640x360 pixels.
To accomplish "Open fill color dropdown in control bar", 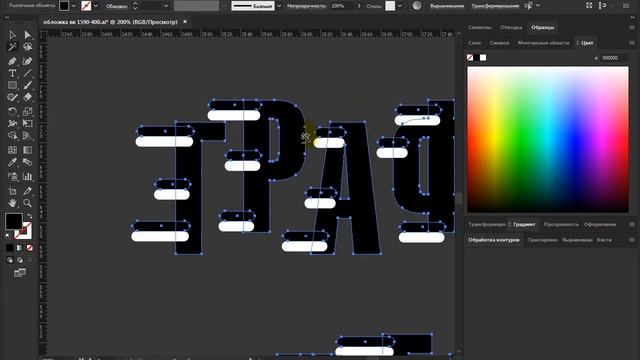I will point(74,6).
